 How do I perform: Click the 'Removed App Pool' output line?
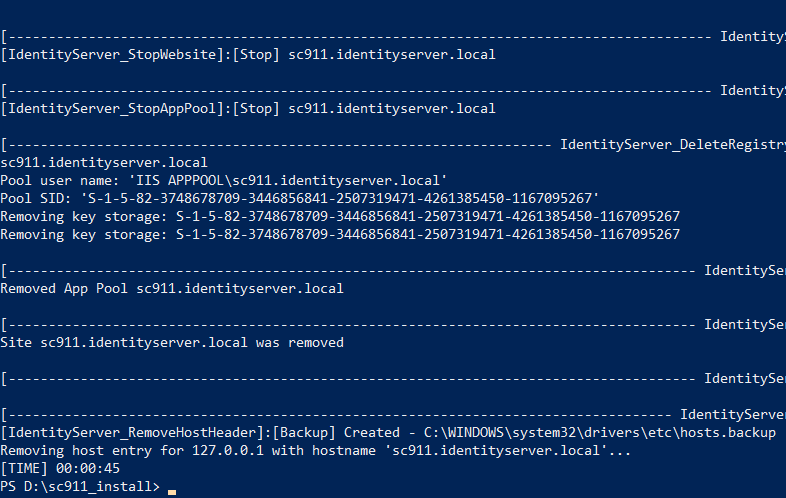[172, 288]
